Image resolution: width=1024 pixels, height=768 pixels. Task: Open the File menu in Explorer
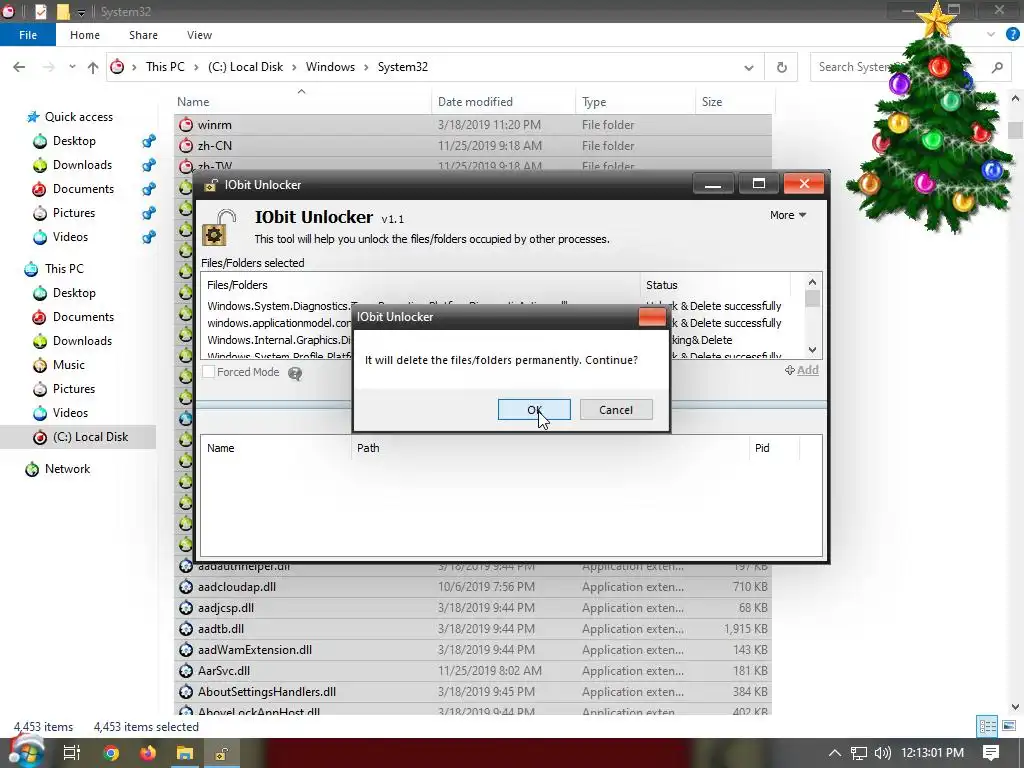tap(27, 35)
